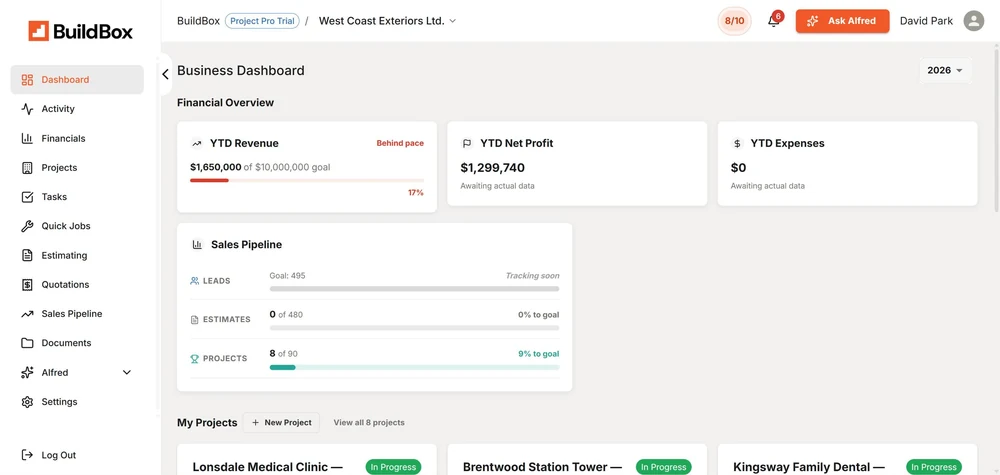1000x475 pixels.
Task: Click the $1,650,000 revenue amount
Action: coord(216,167)
